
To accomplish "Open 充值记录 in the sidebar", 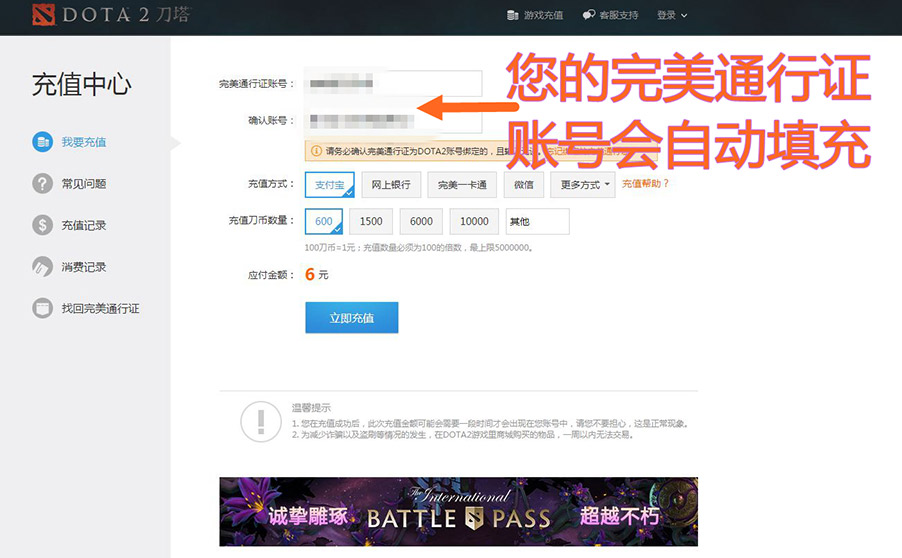I will [84, 226].
